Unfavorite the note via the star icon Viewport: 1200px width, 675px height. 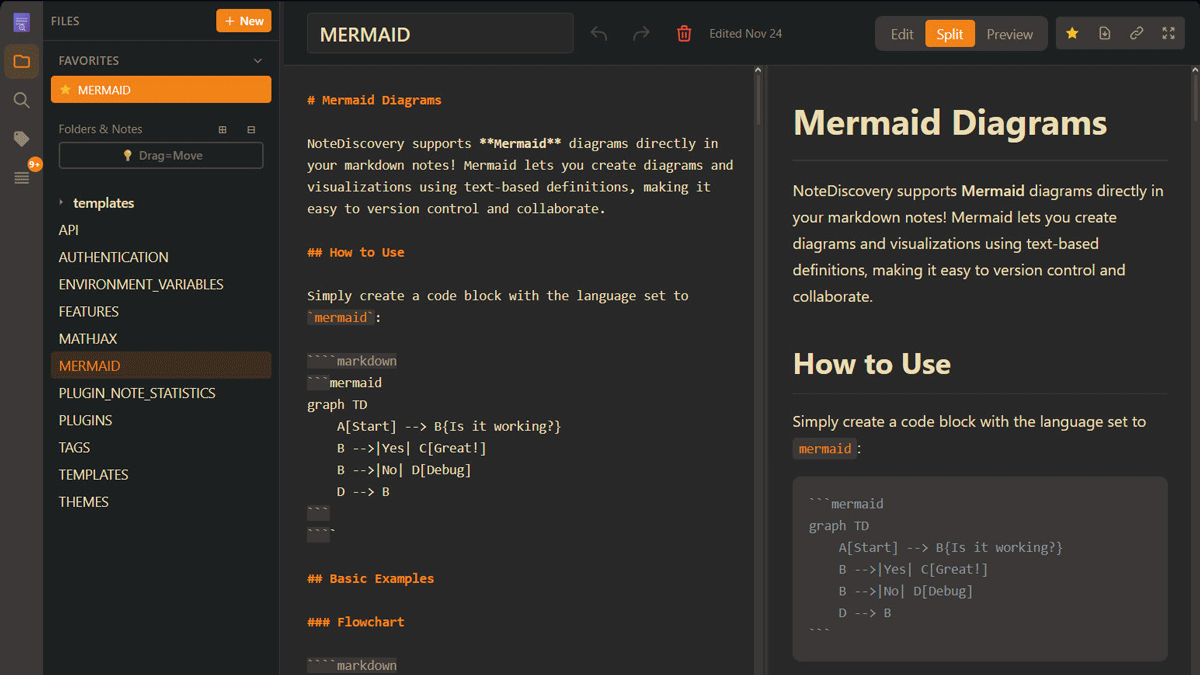1072,32
